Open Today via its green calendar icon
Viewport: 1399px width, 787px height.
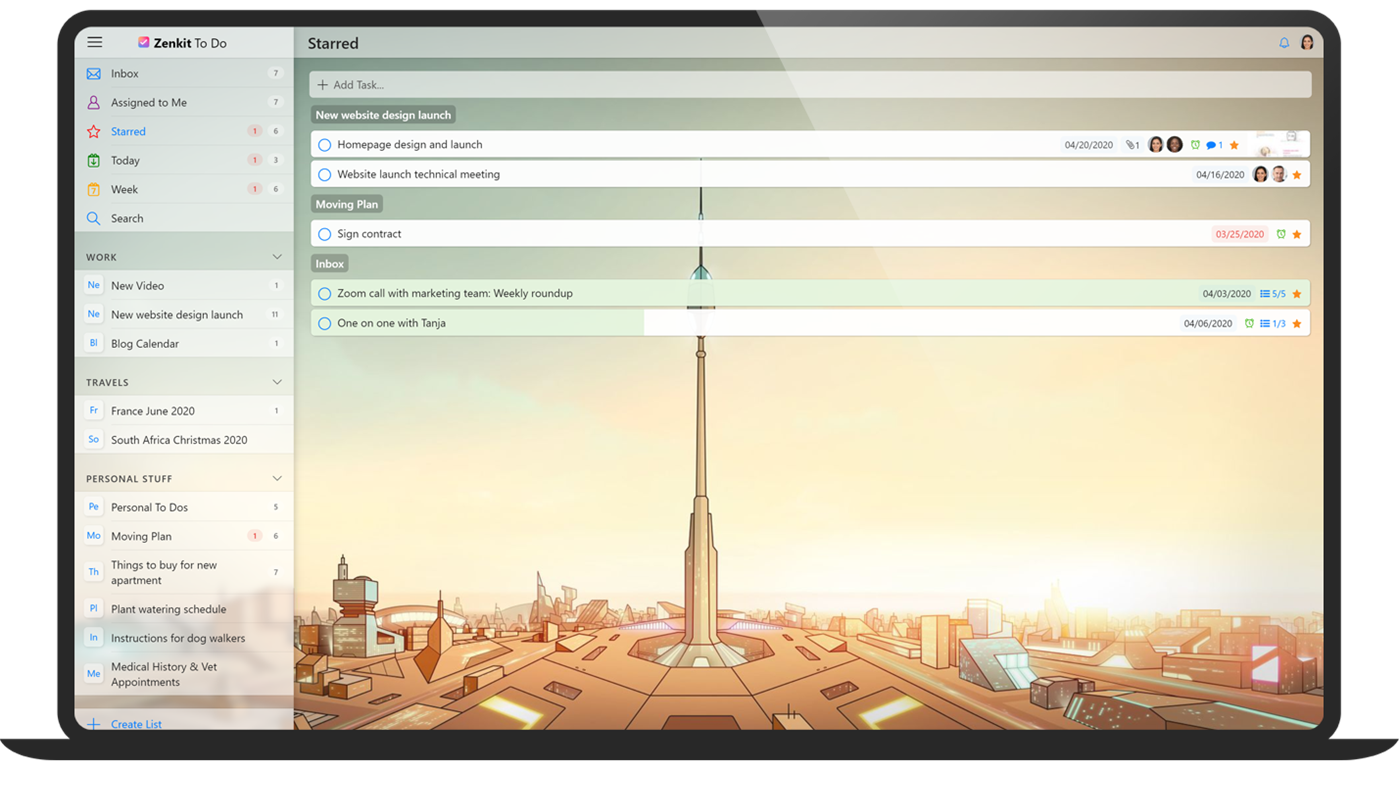click(93, 160)
